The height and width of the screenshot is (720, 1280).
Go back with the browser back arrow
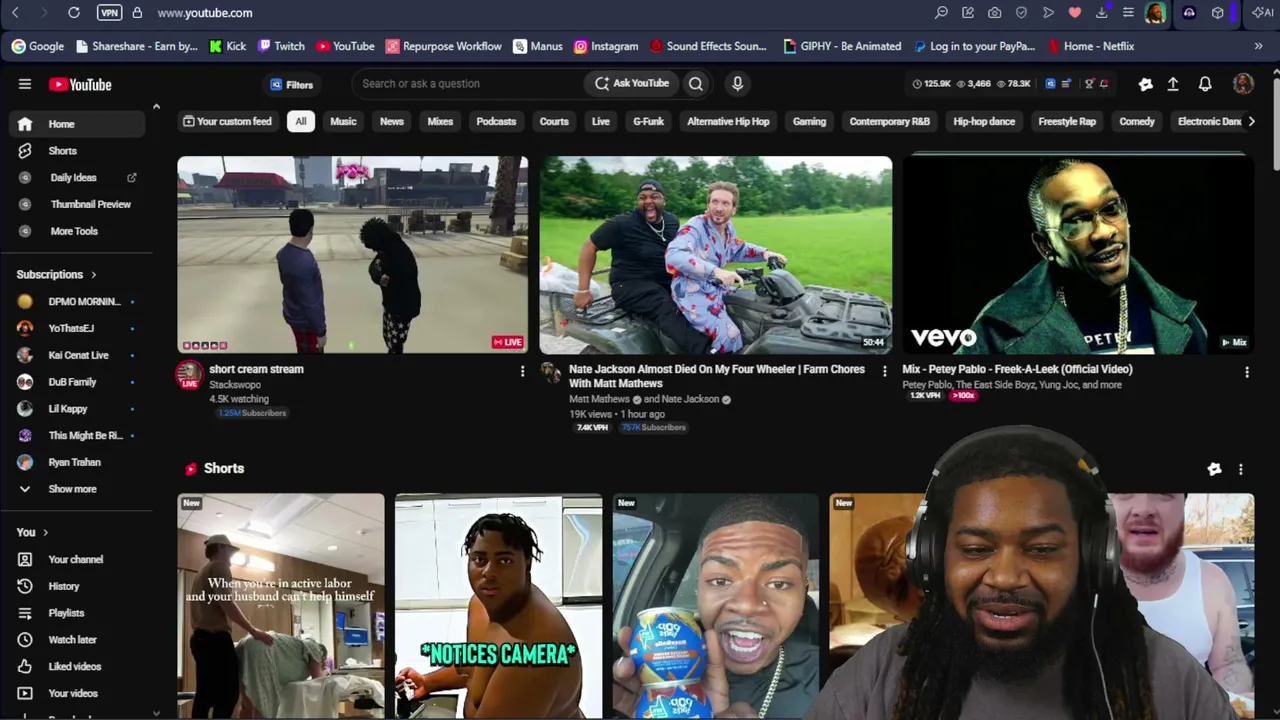15,13
